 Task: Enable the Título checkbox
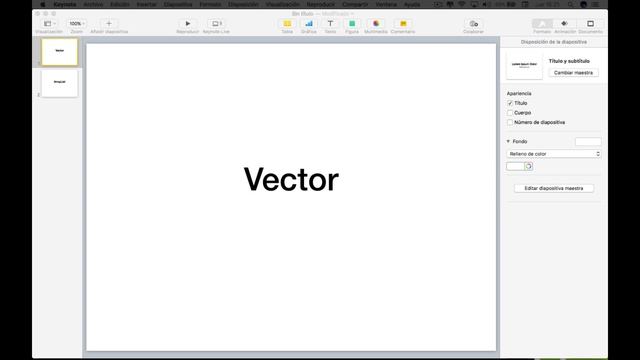click(x=510, y=103)
